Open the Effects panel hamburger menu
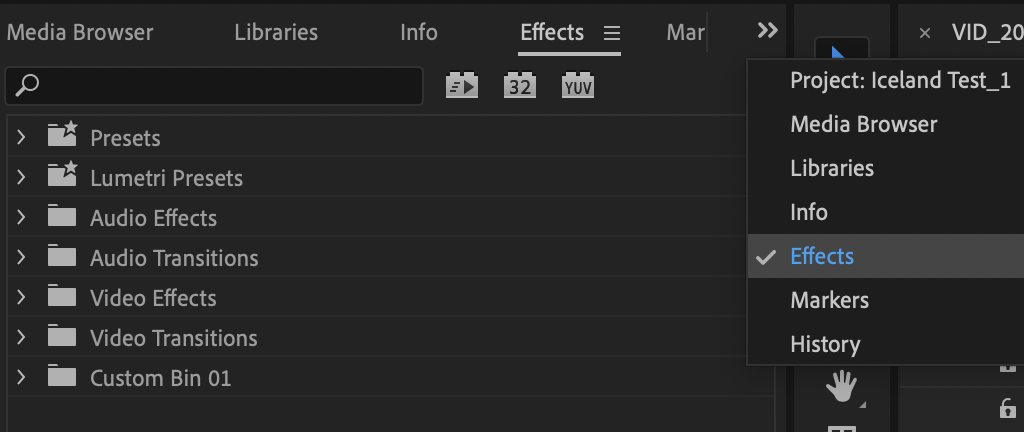Screen dimensions: 1024x432 (x=611, y=33)
